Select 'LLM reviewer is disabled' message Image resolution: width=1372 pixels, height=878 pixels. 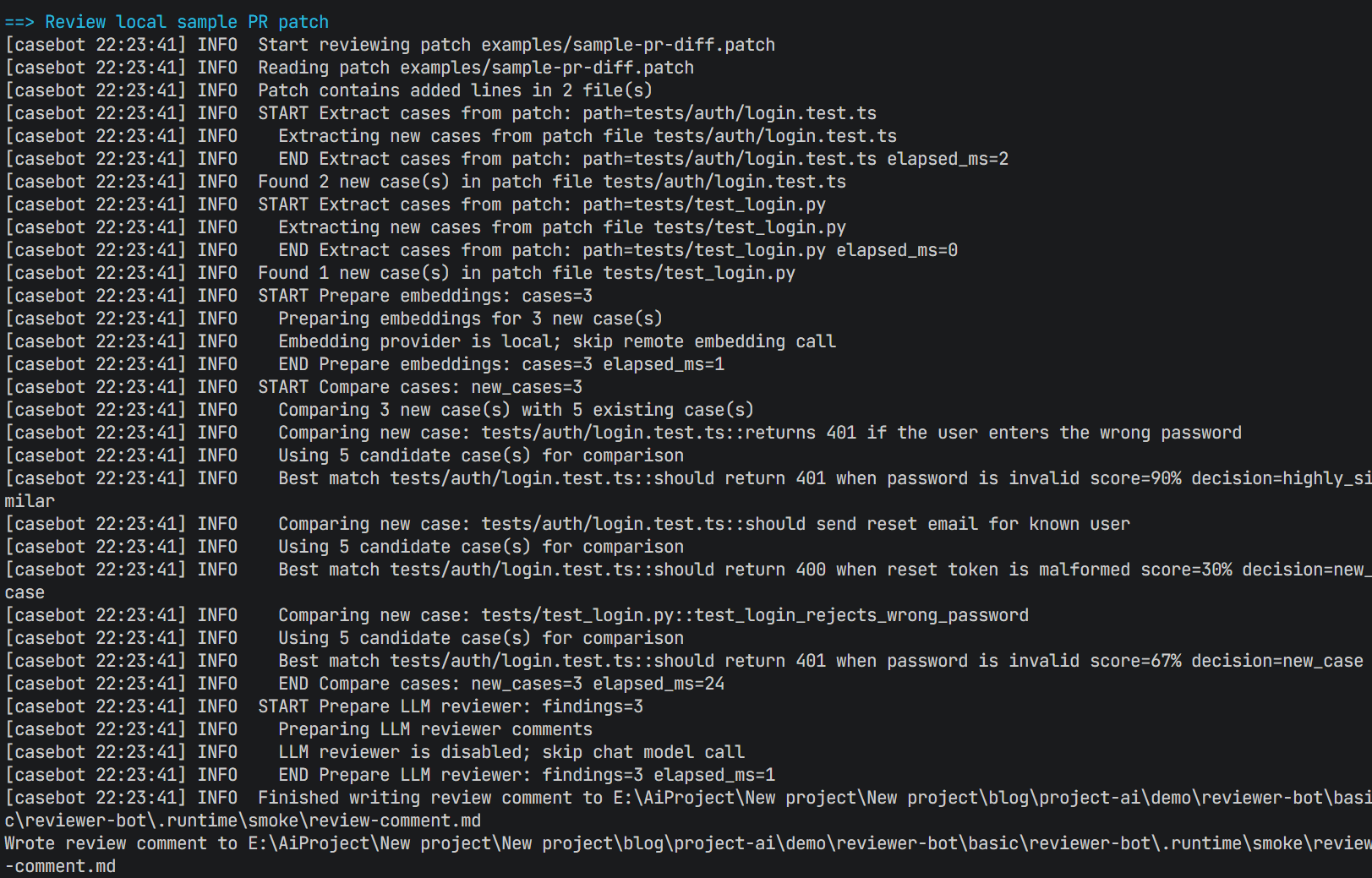coord(511,752)
